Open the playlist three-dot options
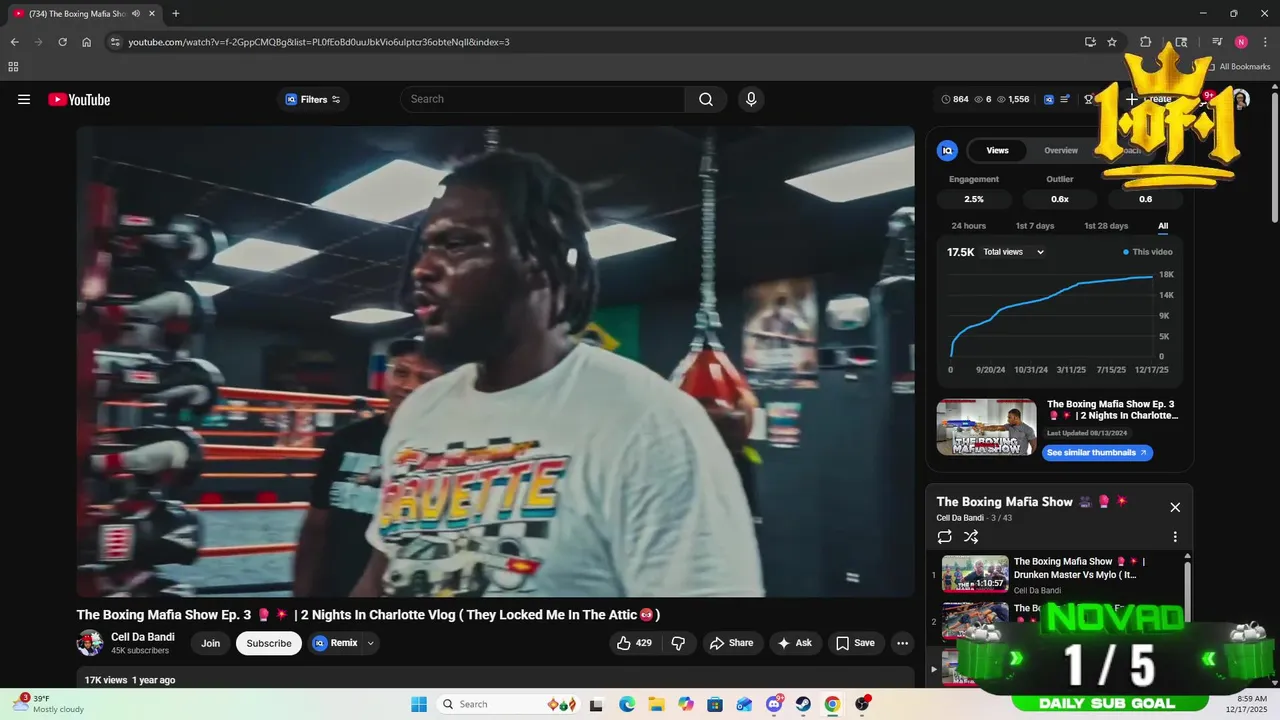 click(x=1175, y=537)
